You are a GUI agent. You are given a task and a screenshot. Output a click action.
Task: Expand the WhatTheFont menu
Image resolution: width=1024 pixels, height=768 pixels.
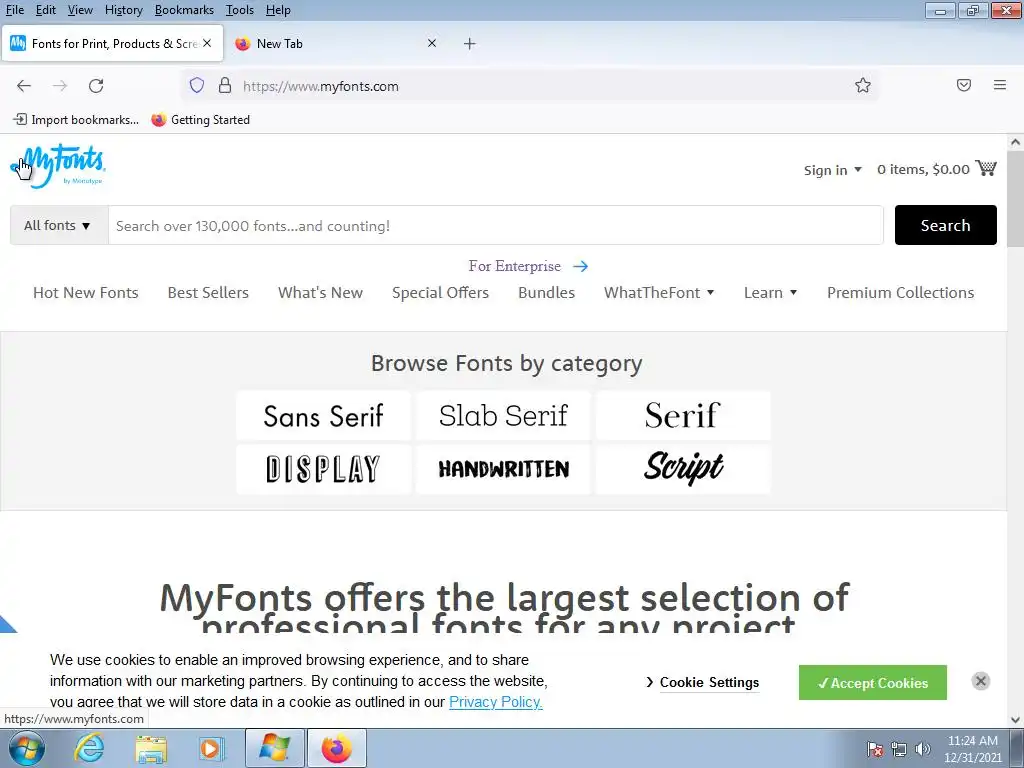point(659,293)
